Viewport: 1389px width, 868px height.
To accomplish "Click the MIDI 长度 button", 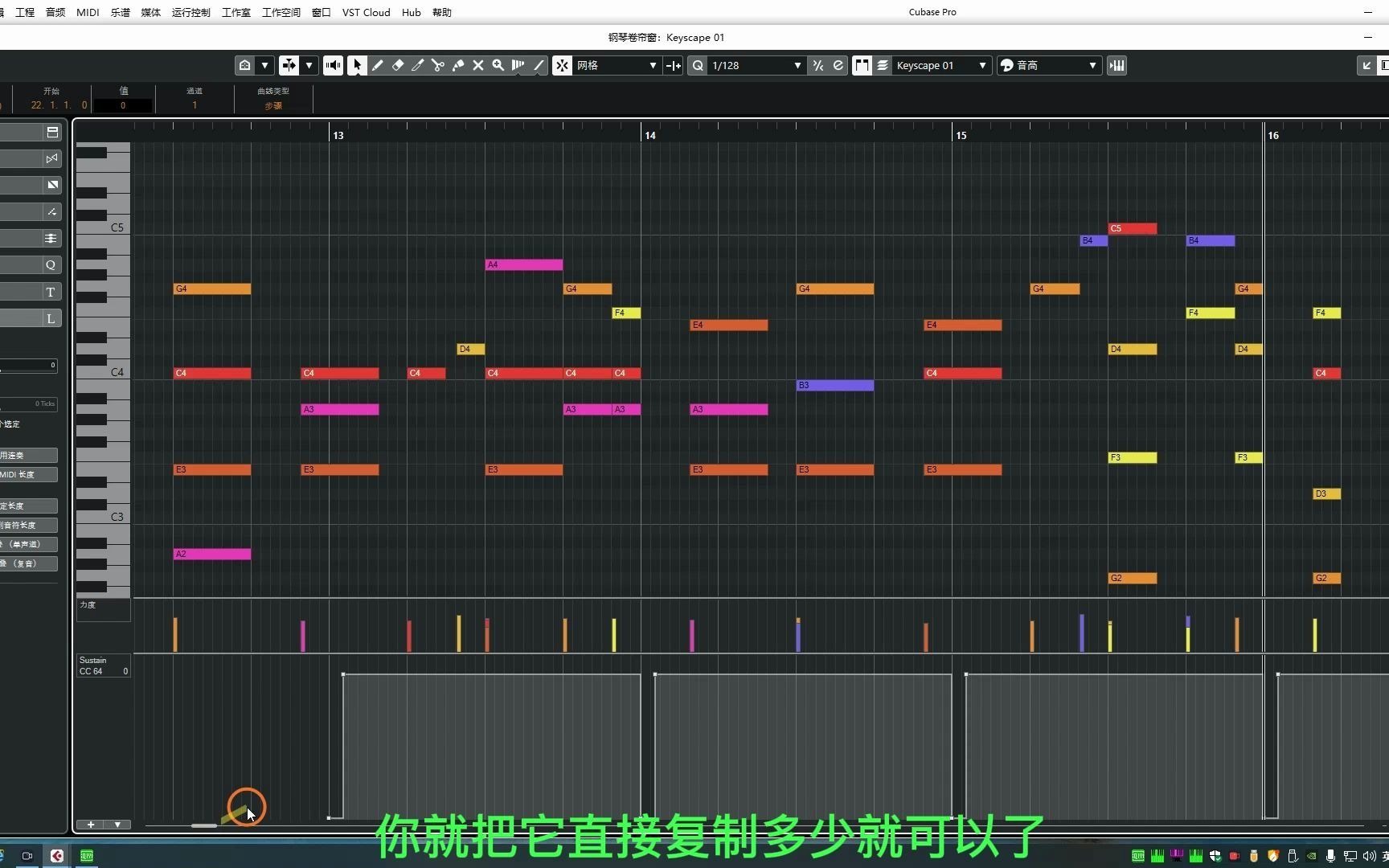I will [28, 474].
